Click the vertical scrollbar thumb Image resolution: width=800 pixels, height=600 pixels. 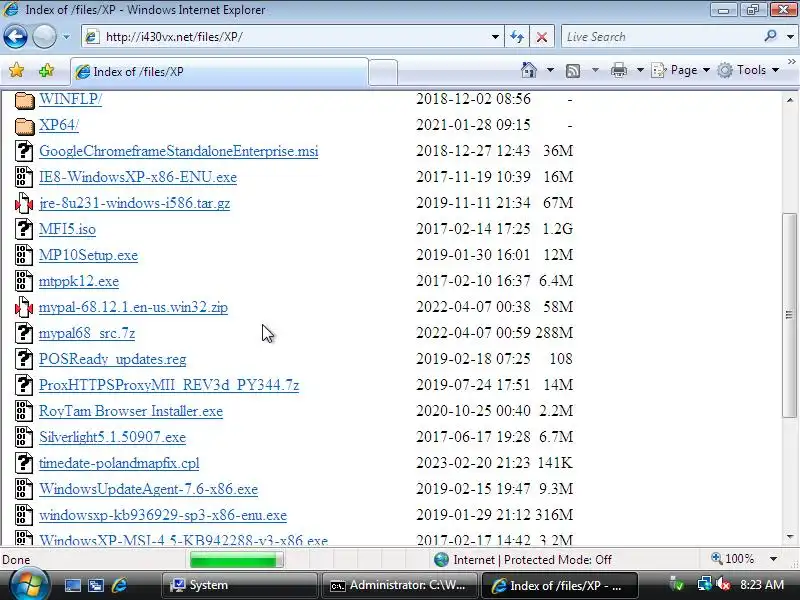[x=790, y=315]
